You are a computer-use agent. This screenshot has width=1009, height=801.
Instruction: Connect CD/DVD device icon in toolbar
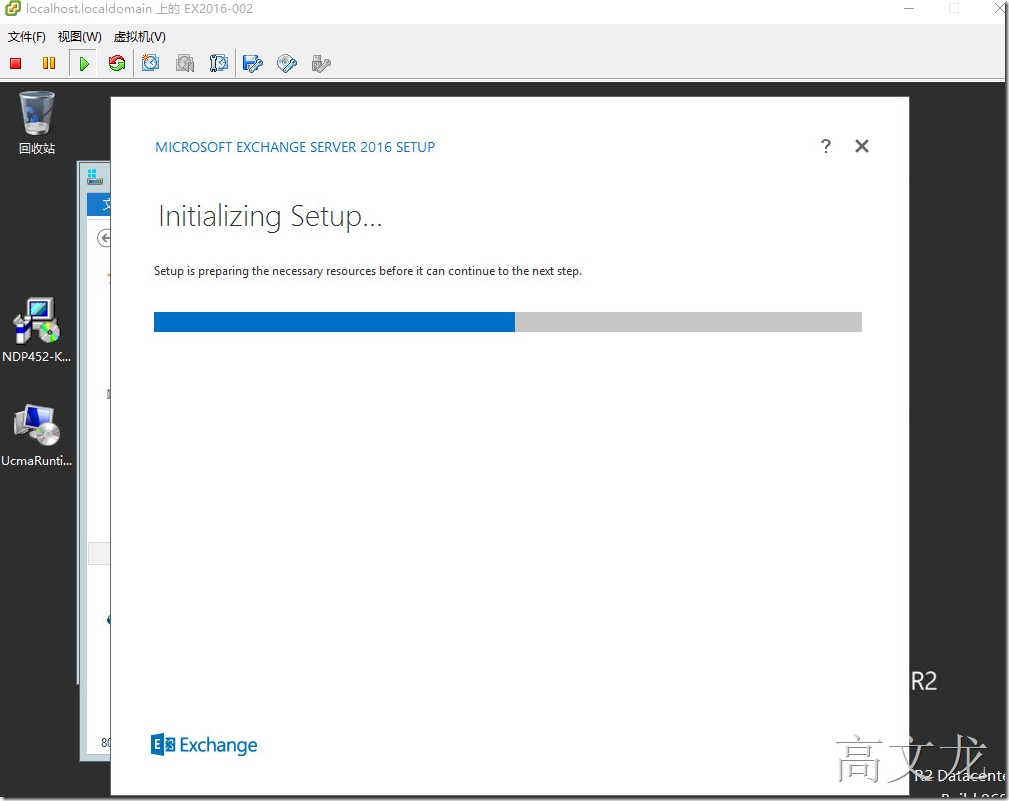pos(287,63)
